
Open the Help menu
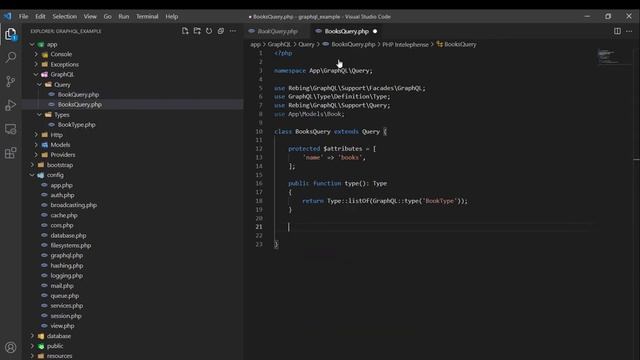(x=172, y=16)
